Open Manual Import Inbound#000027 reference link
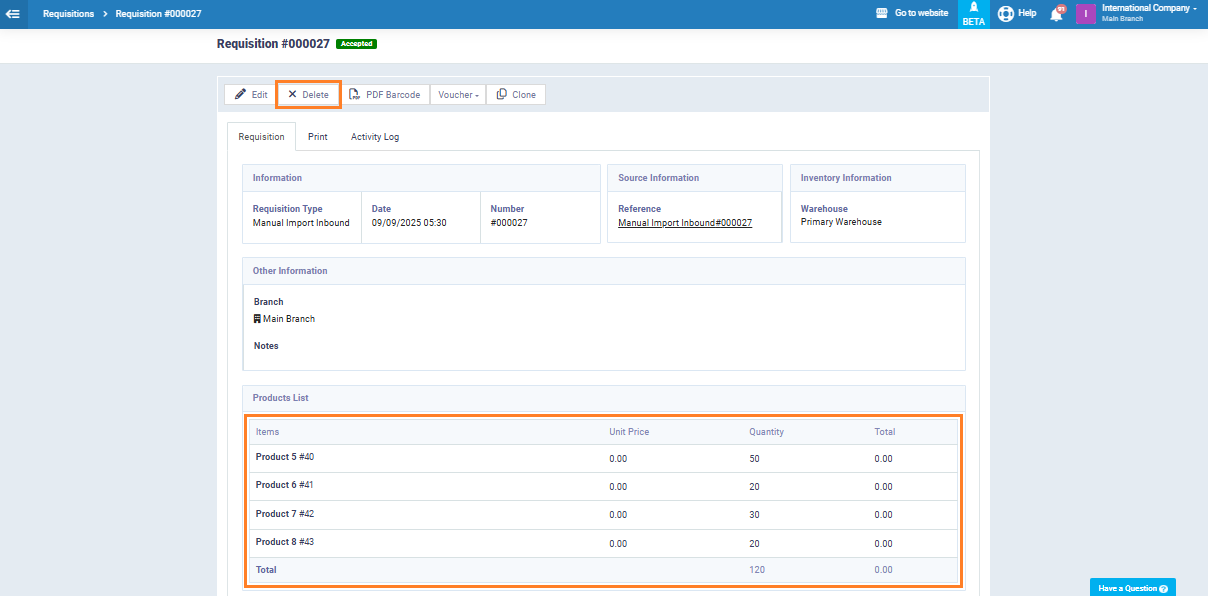Screen dimensions: 1208x596 click(x=685, y=223)
